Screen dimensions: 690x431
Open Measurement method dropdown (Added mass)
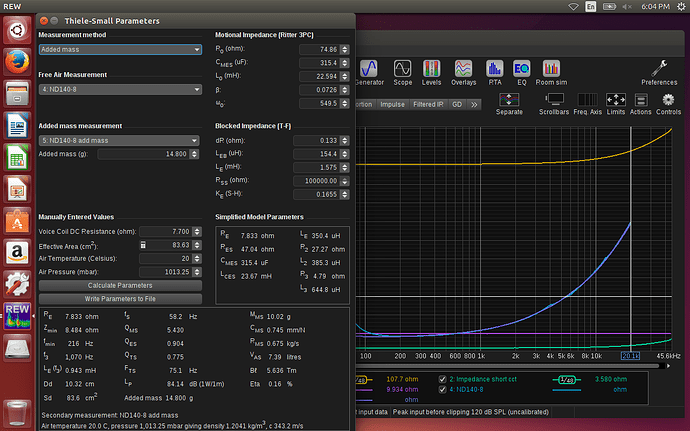[x=120, y=49]
